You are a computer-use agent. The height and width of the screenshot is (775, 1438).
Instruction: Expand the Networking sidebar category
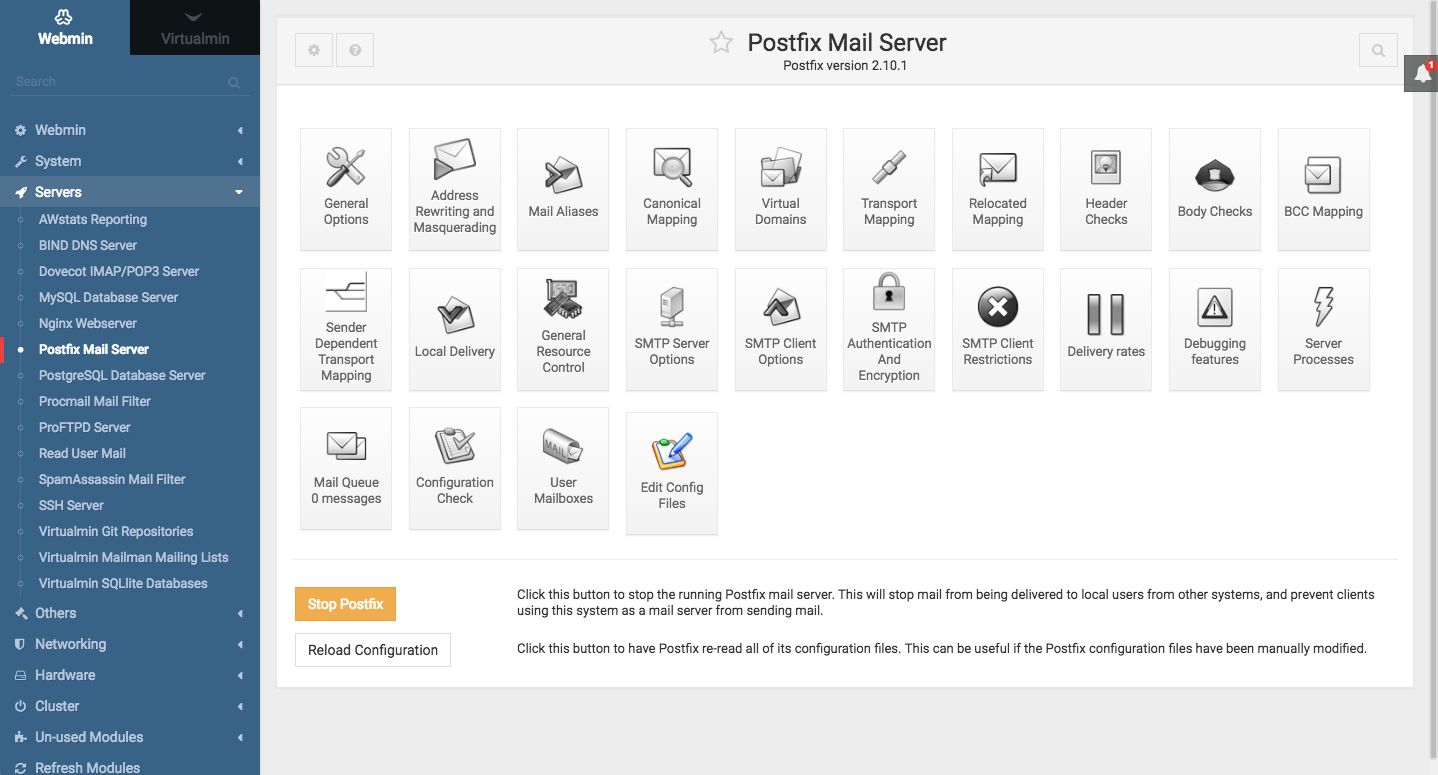tap(130, 644)
